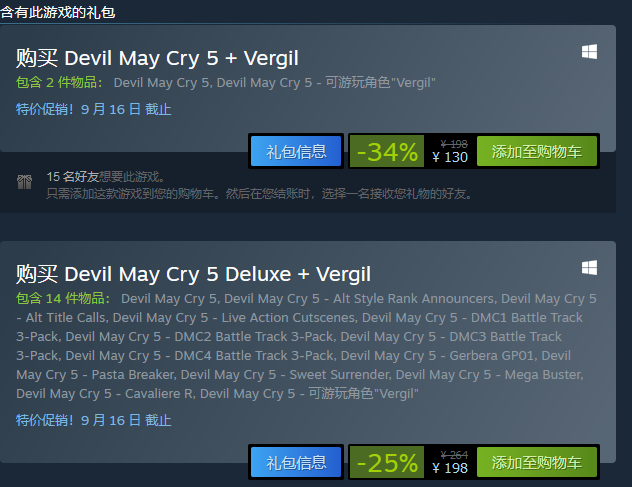
Task: Click the ¥130 discounted price
Action: tap(450, 157)
